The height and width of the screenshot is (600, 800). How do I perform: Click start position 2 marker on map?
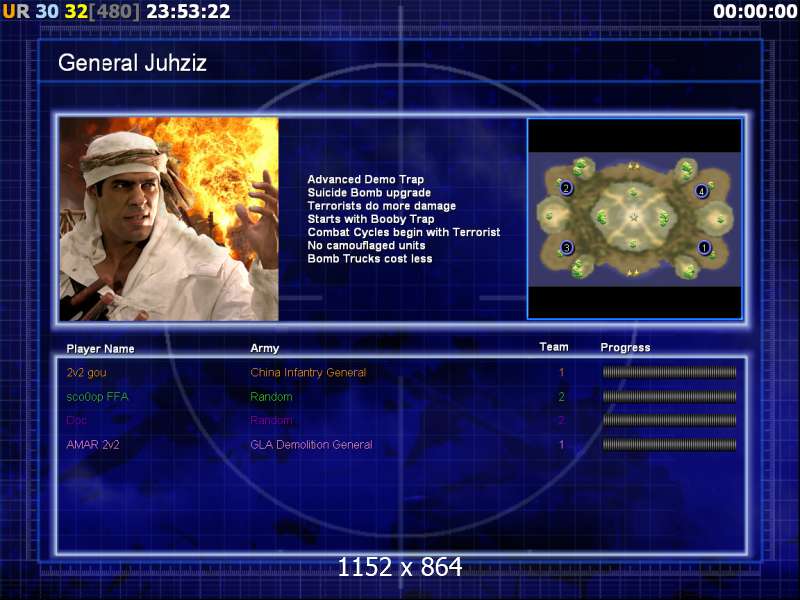click(565, 188)
